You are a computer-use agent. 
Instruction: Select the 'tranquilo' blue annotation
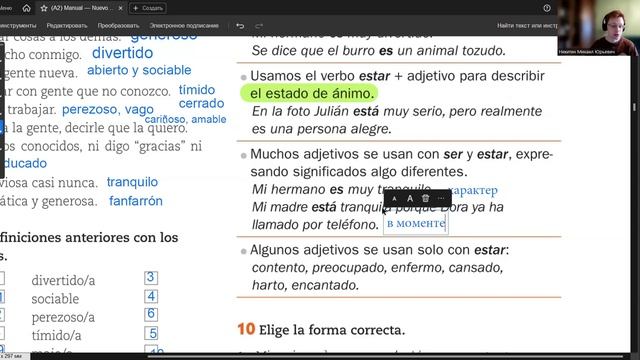click(132, 182)
